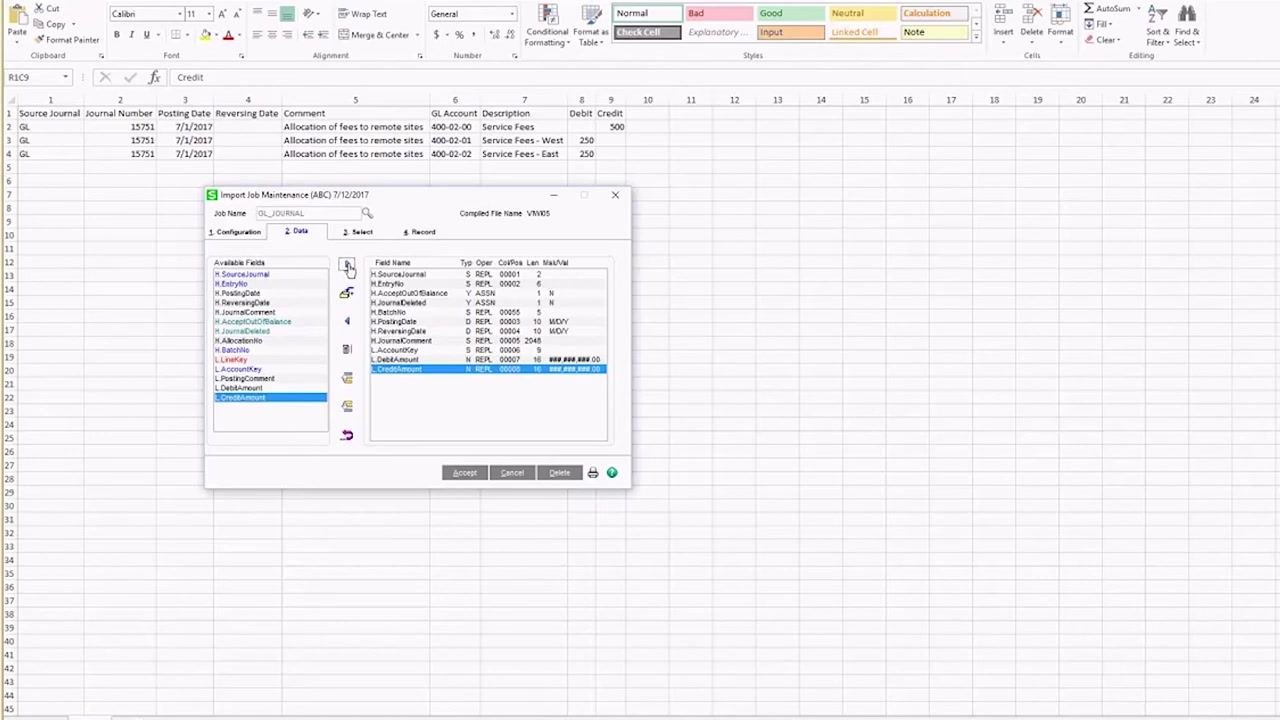Apply the Calculation cell style

(x=934, y=13)
